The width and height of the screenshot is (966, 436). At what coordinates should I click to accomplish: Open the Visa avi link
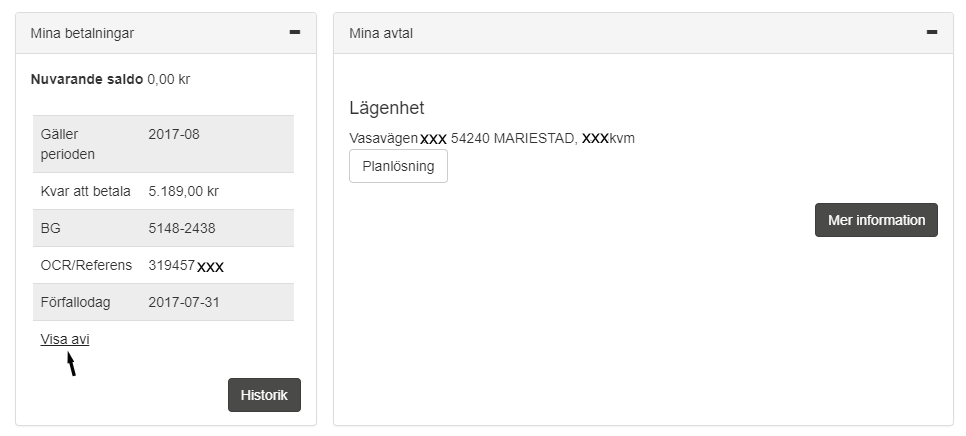click(65, 340)
